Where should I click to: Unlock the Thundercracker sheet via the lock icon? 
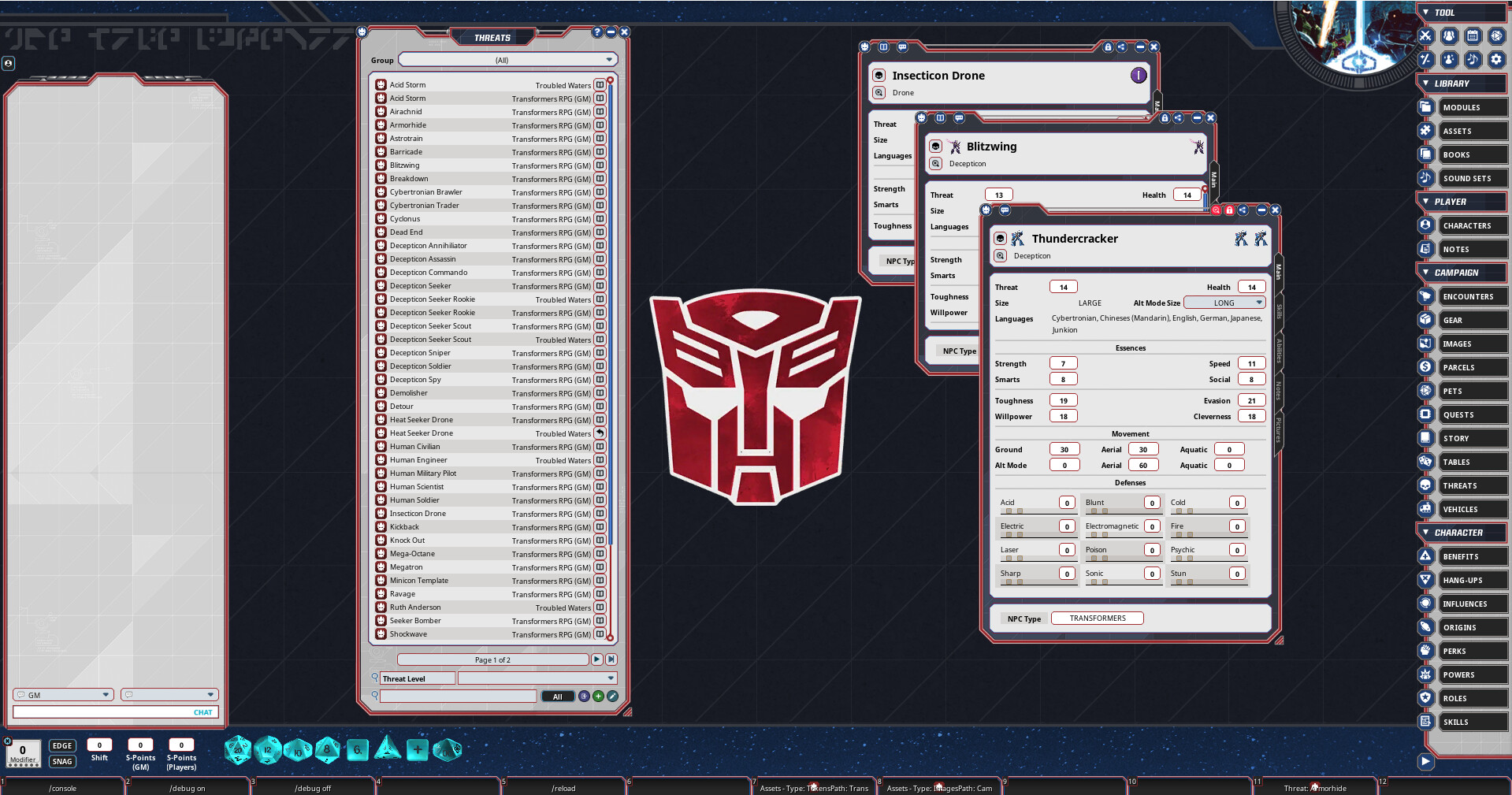pyautogui.click(x=1229, y=210)
